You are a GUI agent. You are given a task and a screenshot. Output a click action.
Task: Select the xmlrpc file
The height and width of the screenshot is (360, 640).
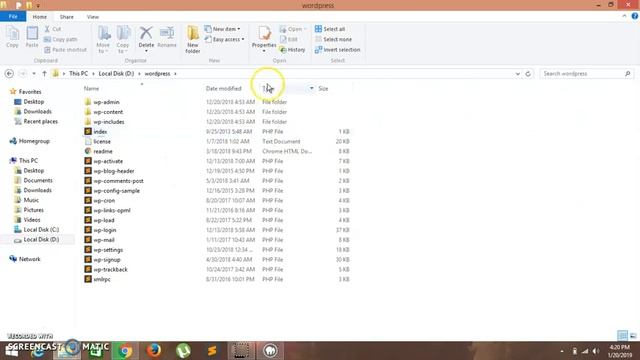[x=102, y=279]
